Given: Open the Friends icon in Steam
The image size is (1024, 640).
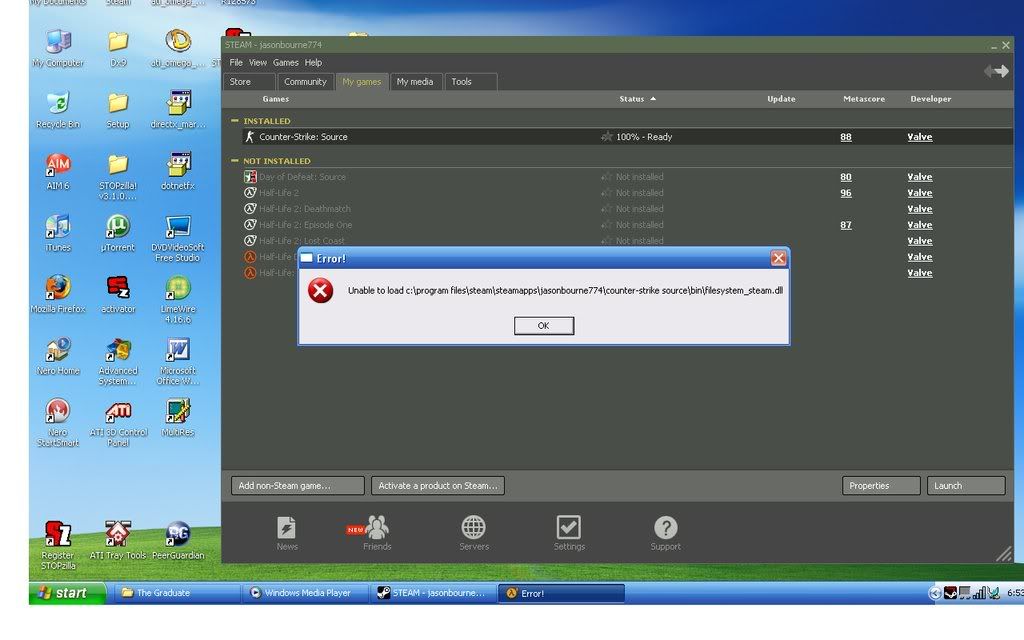Looking at the screenshot, I should point(377,534).
